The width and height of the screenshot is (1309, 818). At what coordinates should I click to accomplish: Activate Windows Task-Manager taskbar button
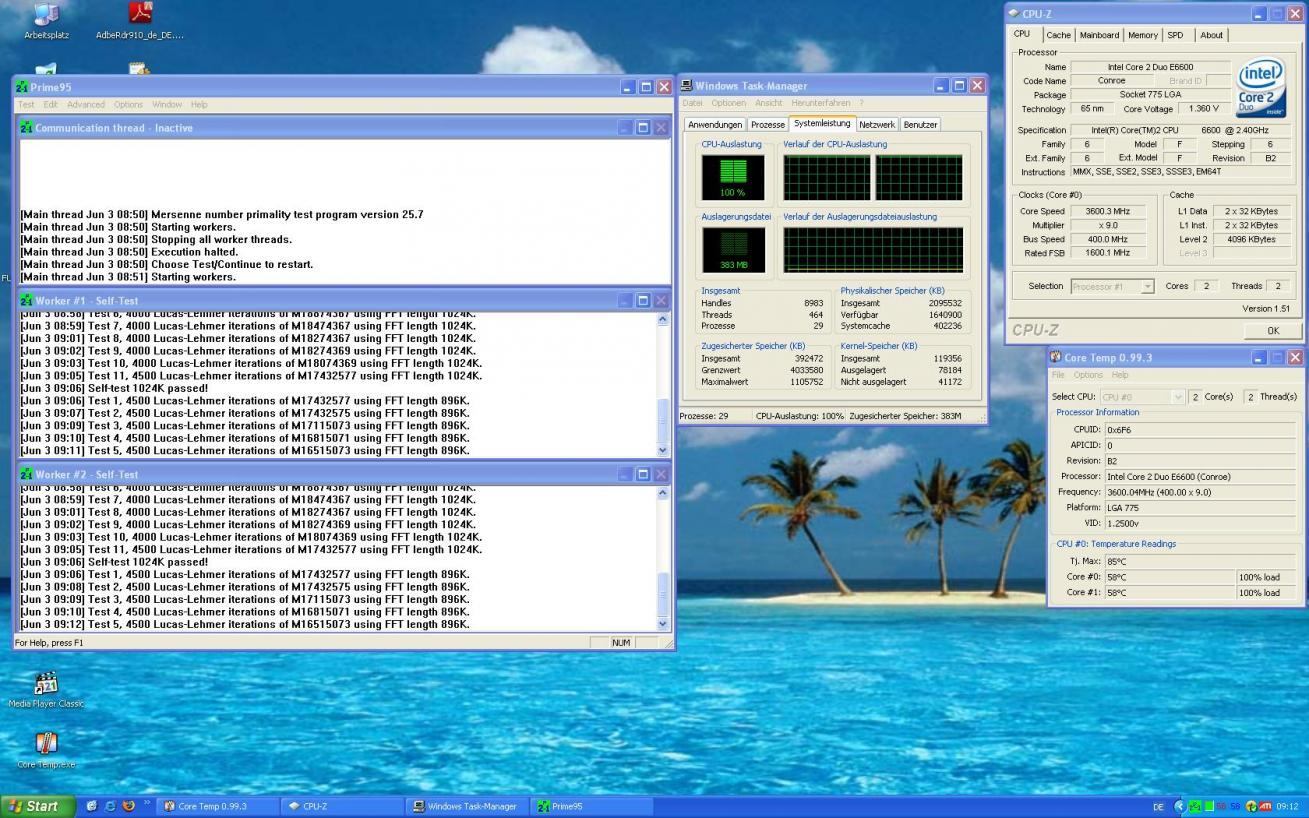pyautogui.click(x=468, y=806)
